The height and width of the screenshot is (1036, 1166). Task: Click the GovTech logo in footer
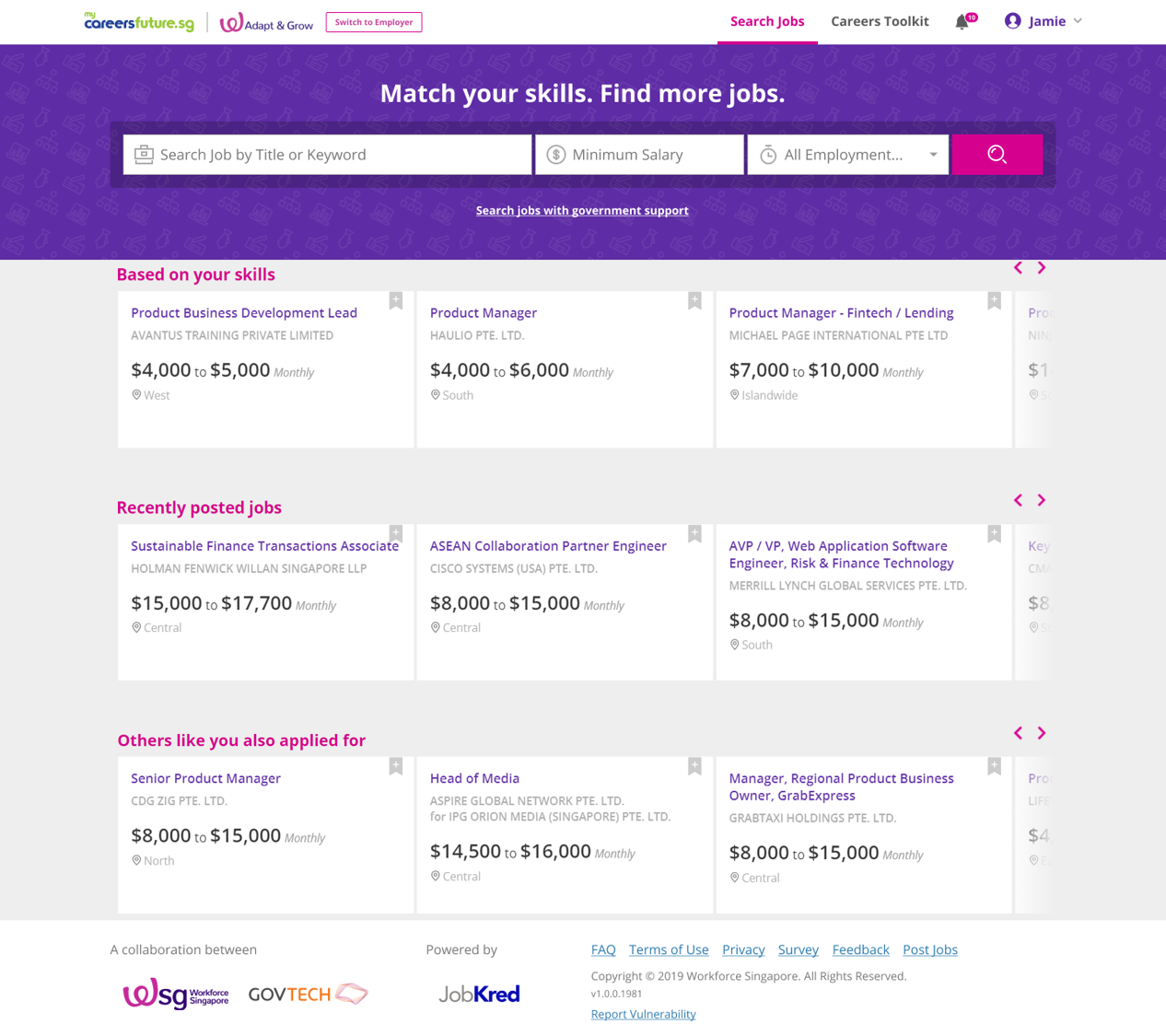pyautogui.click(x=309, y=994)
